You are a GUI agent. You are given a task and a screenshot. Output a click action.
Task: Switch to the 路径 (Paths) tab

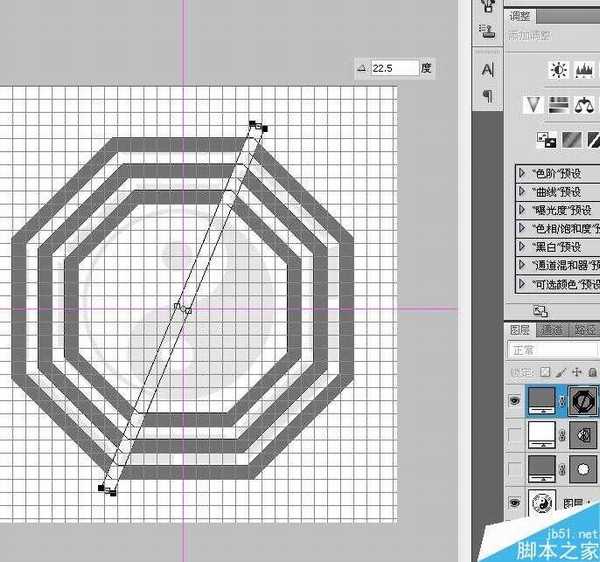point(585,330)
